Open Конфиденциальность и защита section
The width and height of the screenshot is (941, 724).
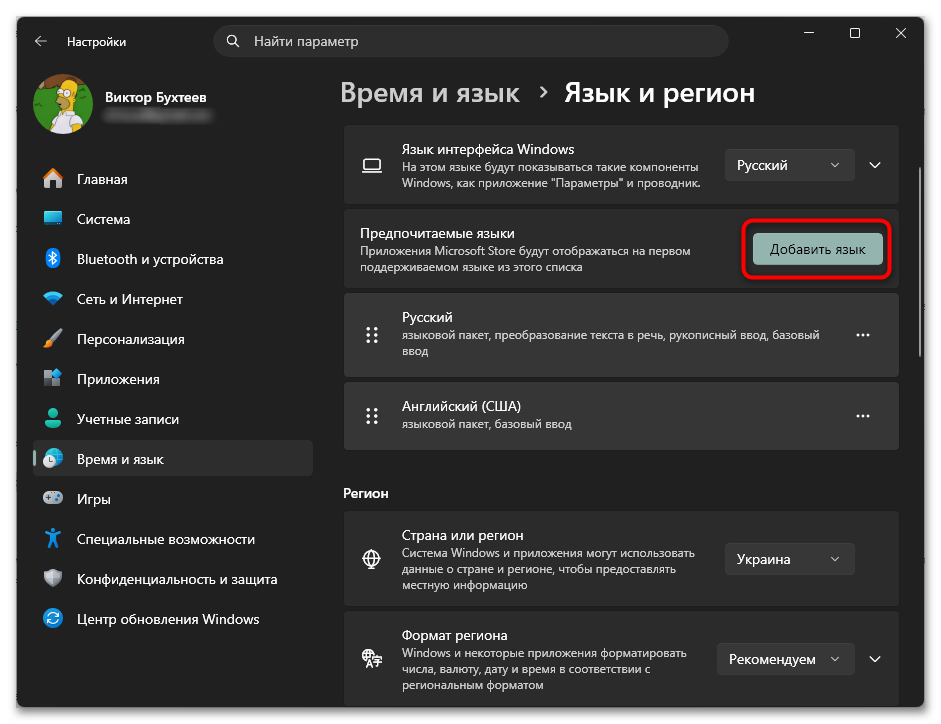[173, 579]
